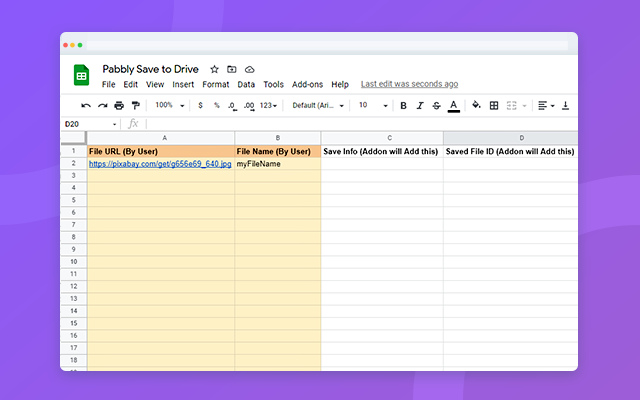640x400 pixels.
Task: Open the Insert menu
Action: click(183, 84)
